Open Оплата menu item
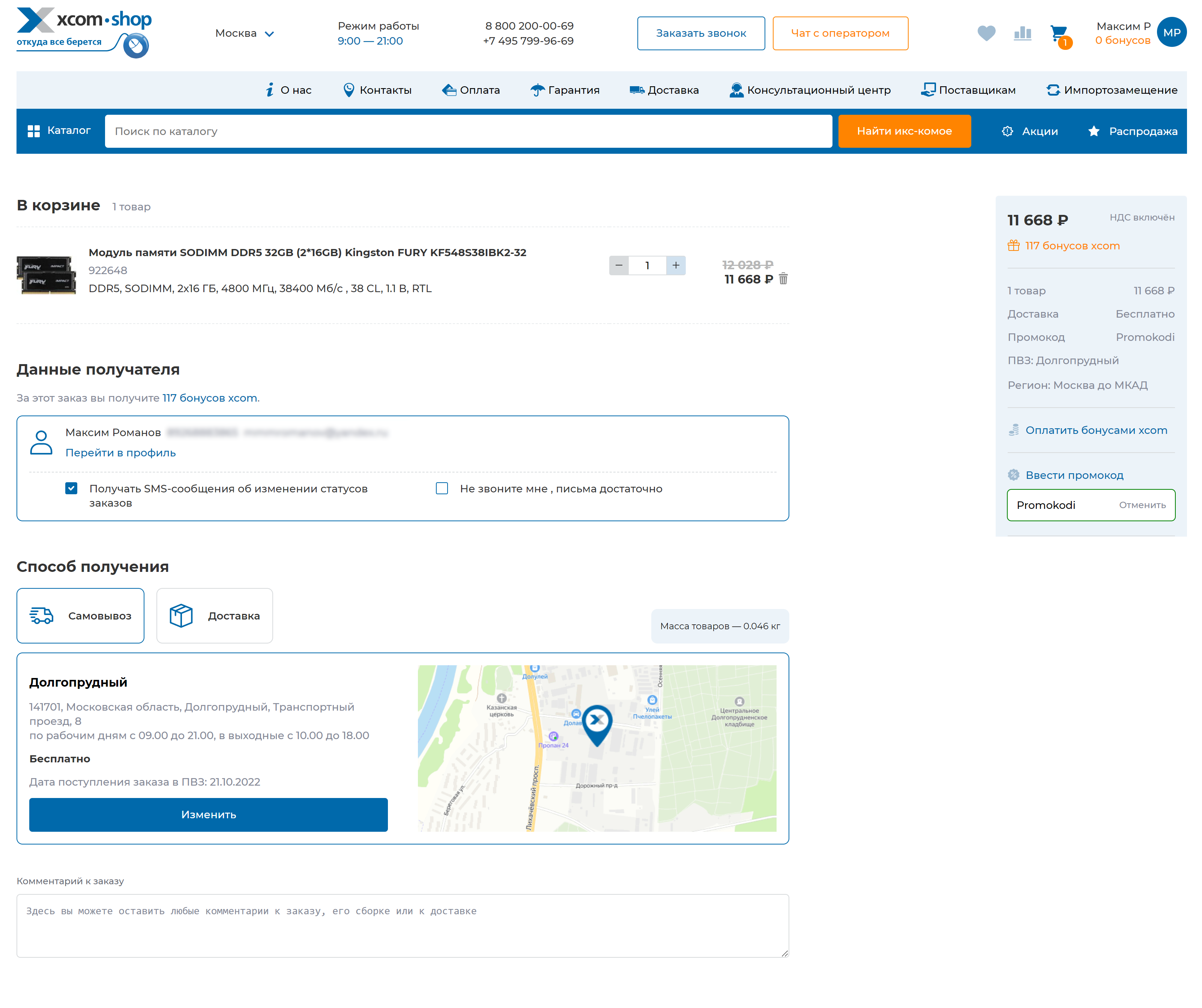Image resolution: width=1202 pixels, height=1008 pixels. pyautogui.click(x=471, y=90)
